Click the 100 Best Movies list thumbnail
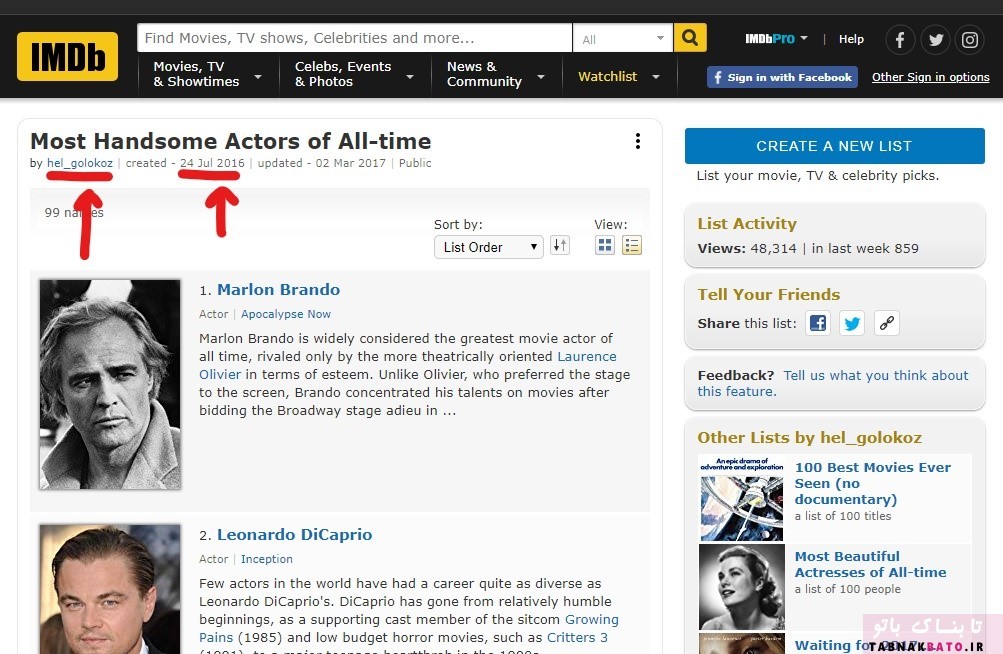The height and width of the screenshot is (654, 1003). click(741, 498)
